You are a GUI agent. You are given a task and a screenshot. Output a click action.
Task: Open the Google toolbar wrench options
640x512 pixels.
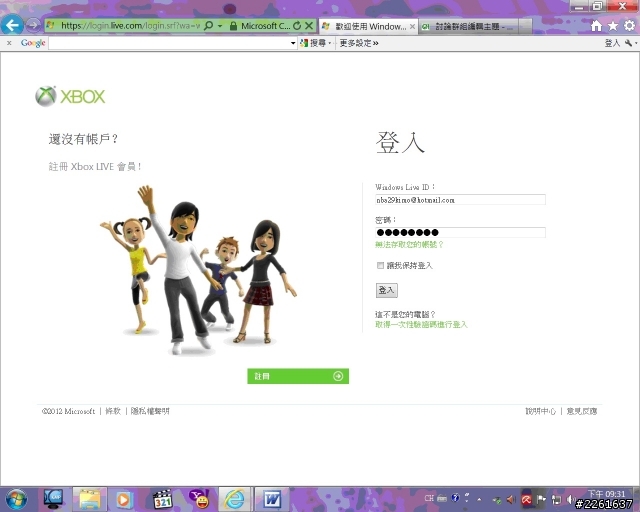coord(629,43)
